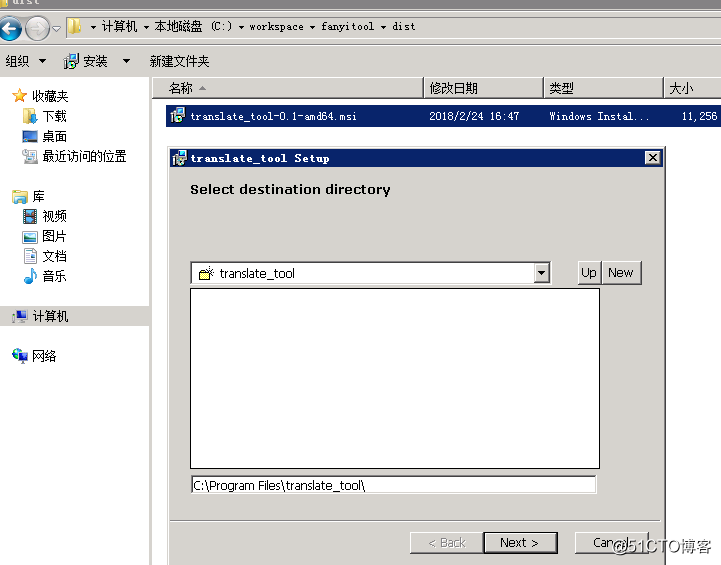Screen dimensions: 721x565
Task: Select 网络 in navigation pane
Action: 44,356
